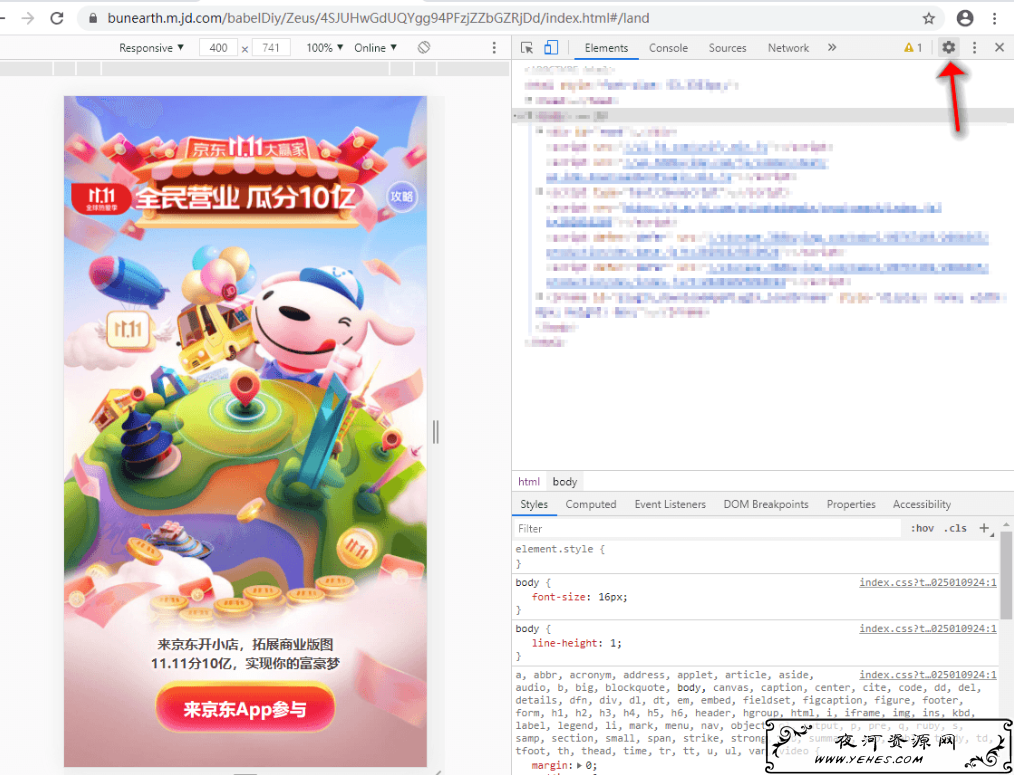Open the DevTools settings gear
This screenshot has height=775, width=1014.
click(948, 47)
